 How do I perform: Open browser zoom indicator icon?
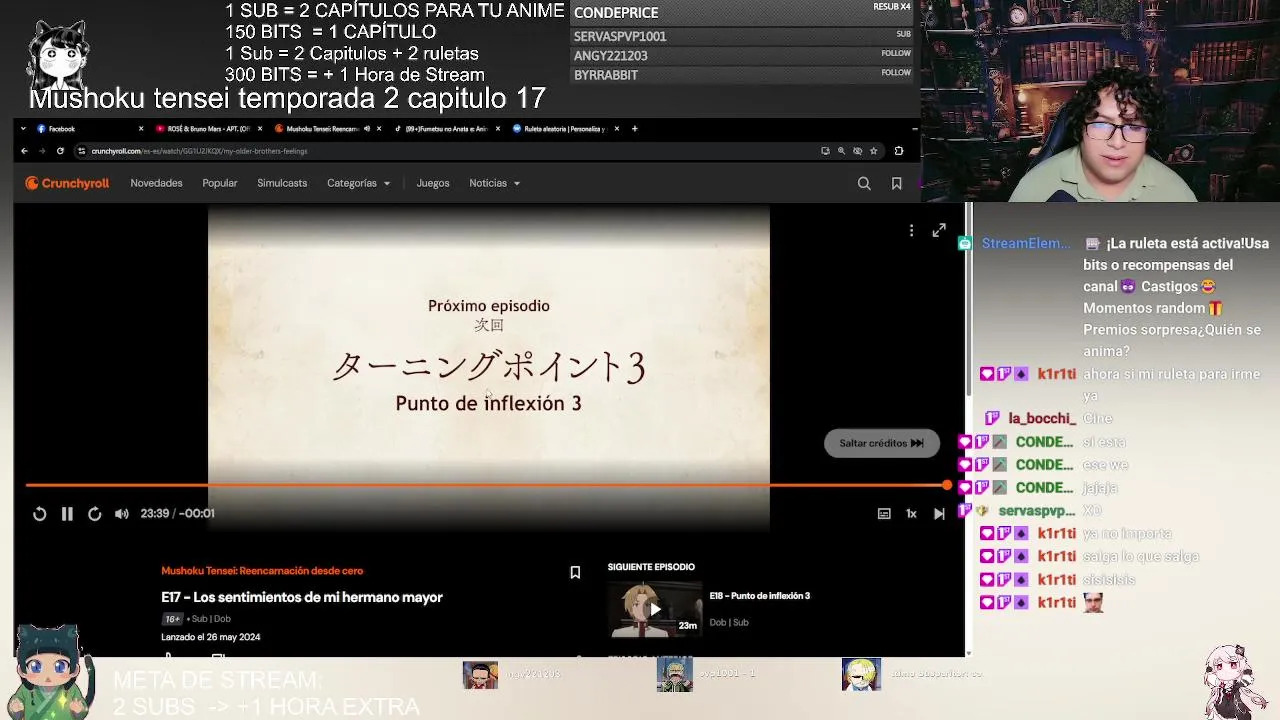click(841, 151)
